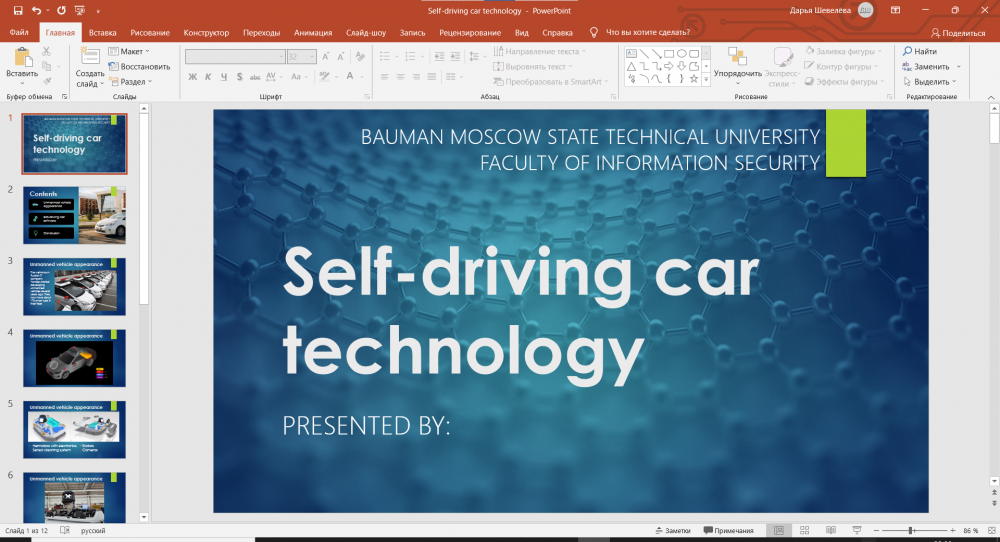Switch to the Переходы tab
1000x542 pixels.
pyautogui.click(x=261, y=33)
